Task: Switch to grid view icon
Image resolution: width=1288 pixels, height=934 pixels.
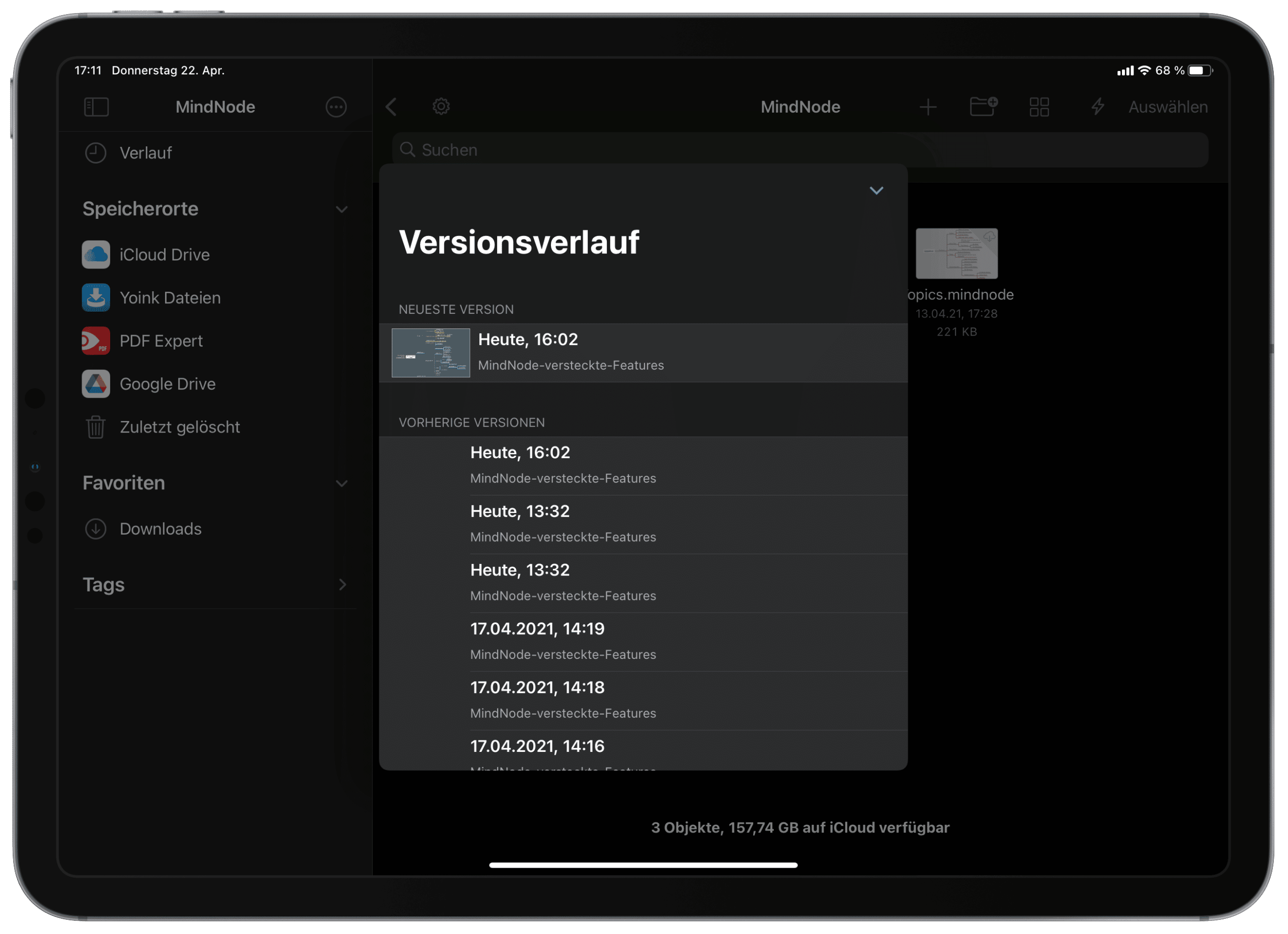Action: (x=1039, y=107)
